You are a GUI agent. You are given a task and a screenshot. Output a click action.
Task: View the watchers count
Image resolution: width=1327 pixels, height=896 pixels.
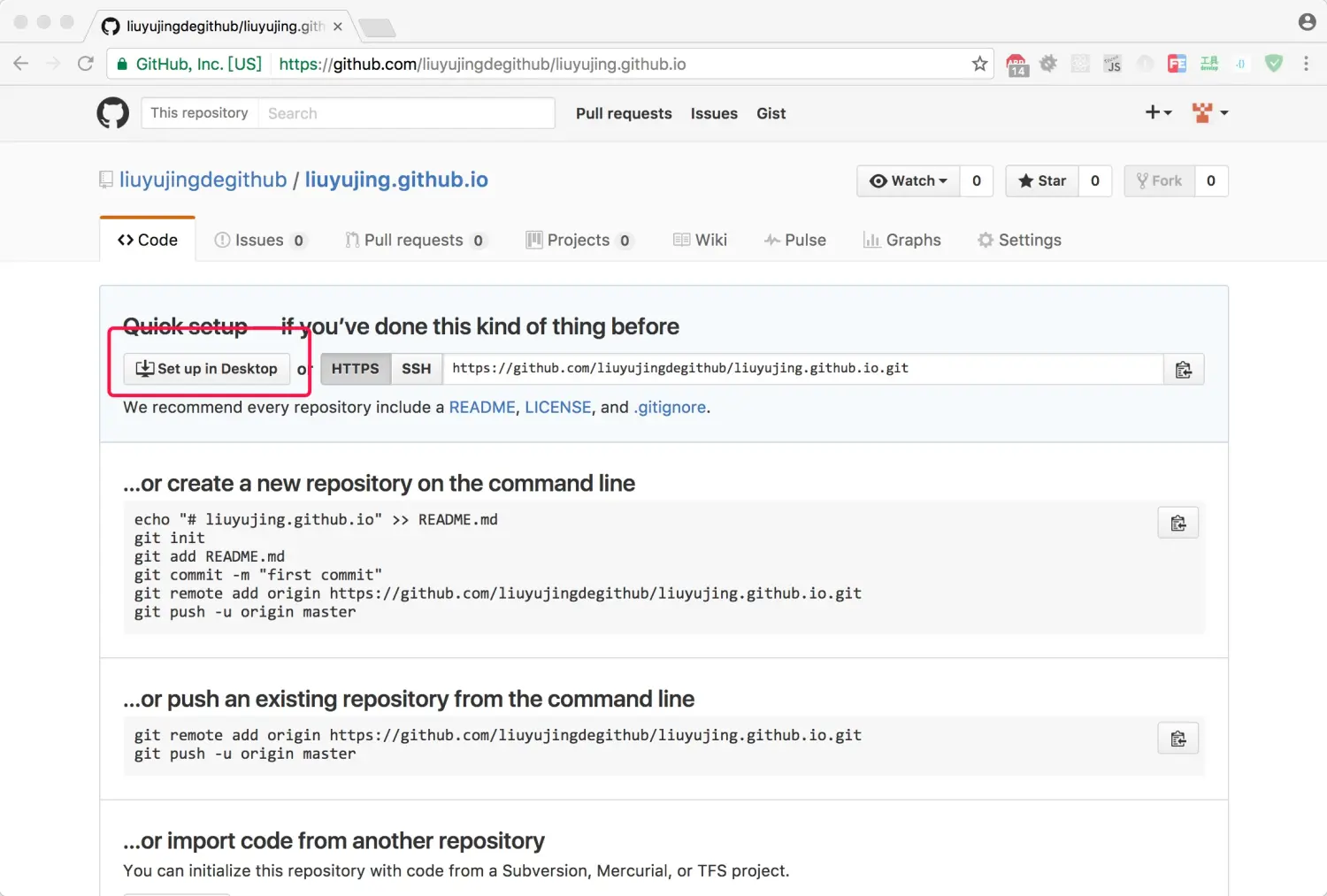point(977,180)
